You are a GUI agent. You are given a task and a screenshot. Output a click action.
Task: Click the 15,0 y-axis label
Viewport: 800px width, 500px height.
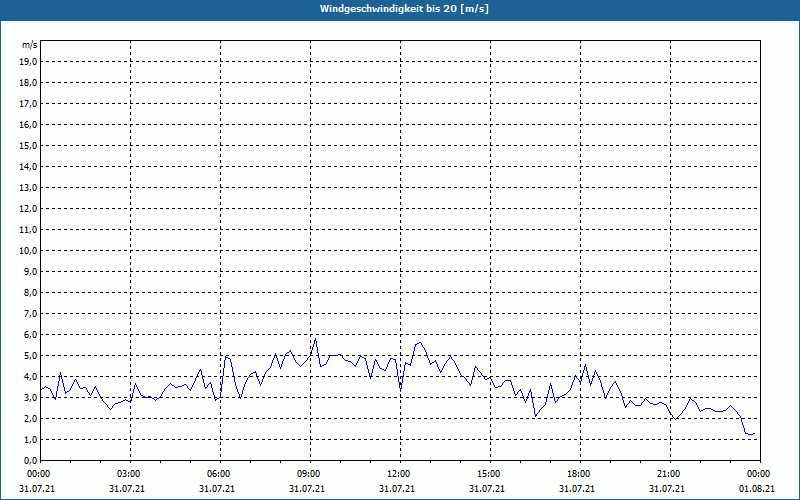click(28, 145)
